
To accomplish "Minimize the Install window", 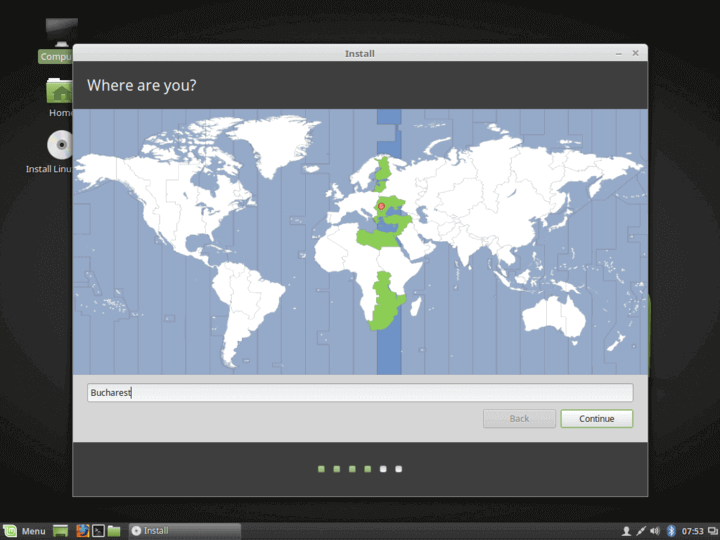I will pos(619,53).
